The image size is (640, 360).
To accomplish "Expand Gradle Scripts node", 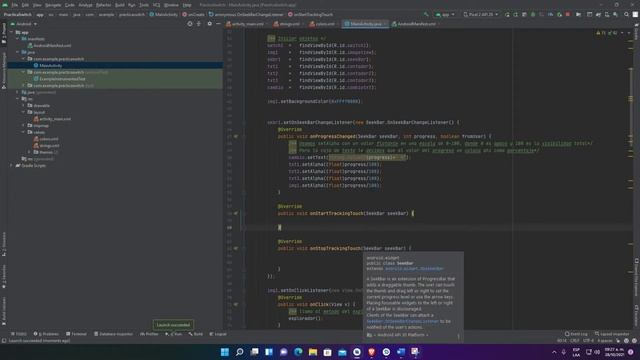I will pos(11,166).
